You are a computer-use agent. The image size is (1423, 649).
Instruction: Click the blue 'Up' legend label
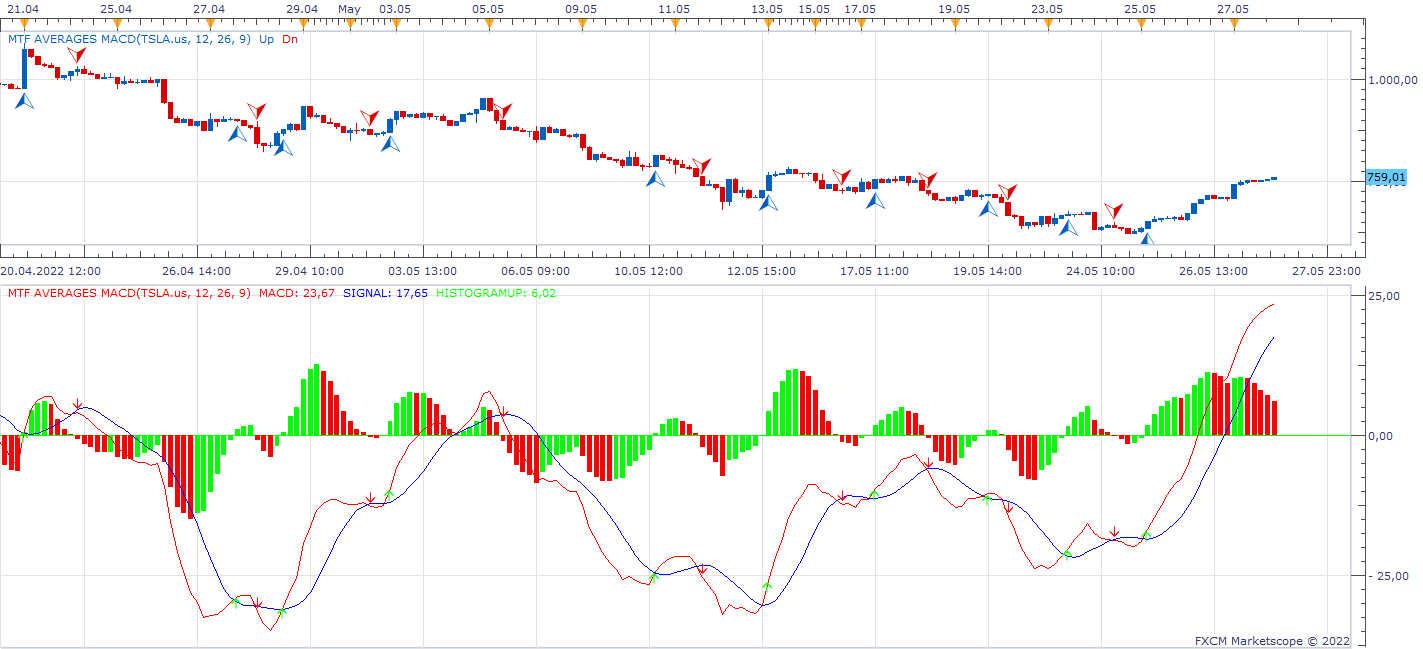click(266, 39)
